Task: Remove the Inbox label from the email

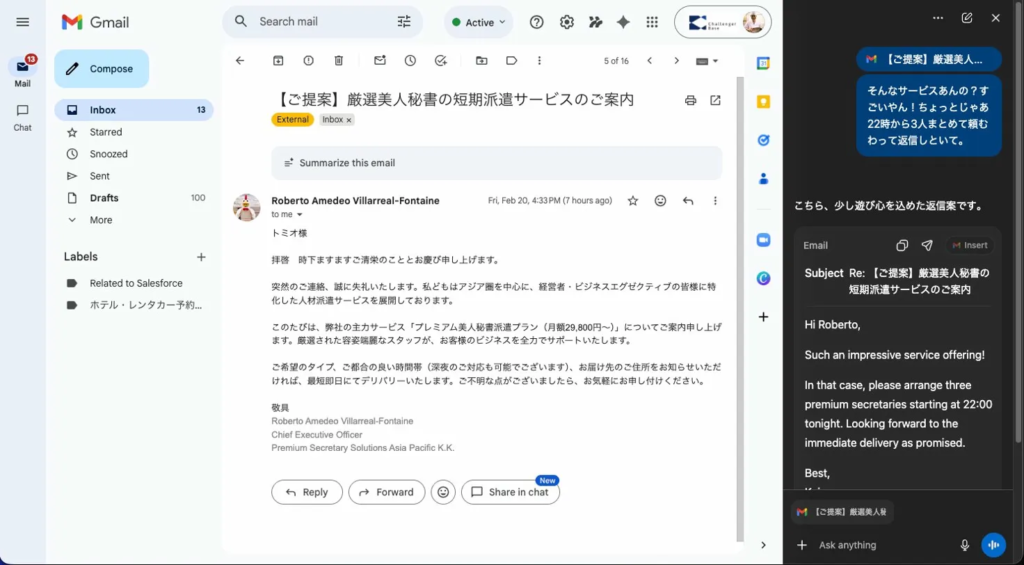Action: [349, 120]
